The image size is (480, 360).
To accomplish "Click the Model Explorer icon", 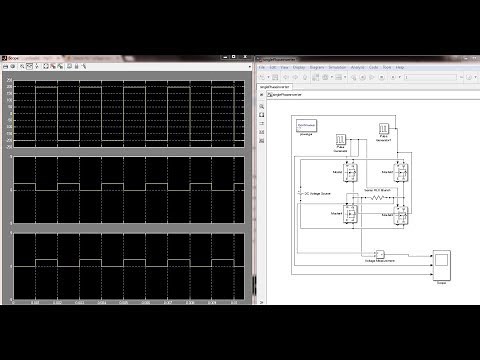I will pyautogui.click(x=338, y=77).
